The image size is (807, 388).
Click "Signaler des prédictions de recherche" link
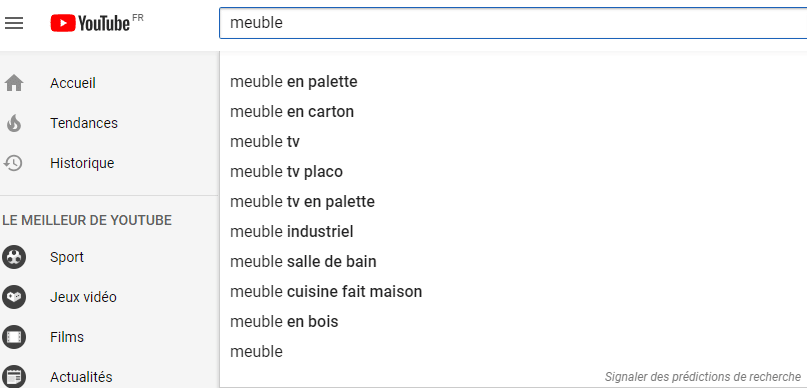tap(703, 377)
